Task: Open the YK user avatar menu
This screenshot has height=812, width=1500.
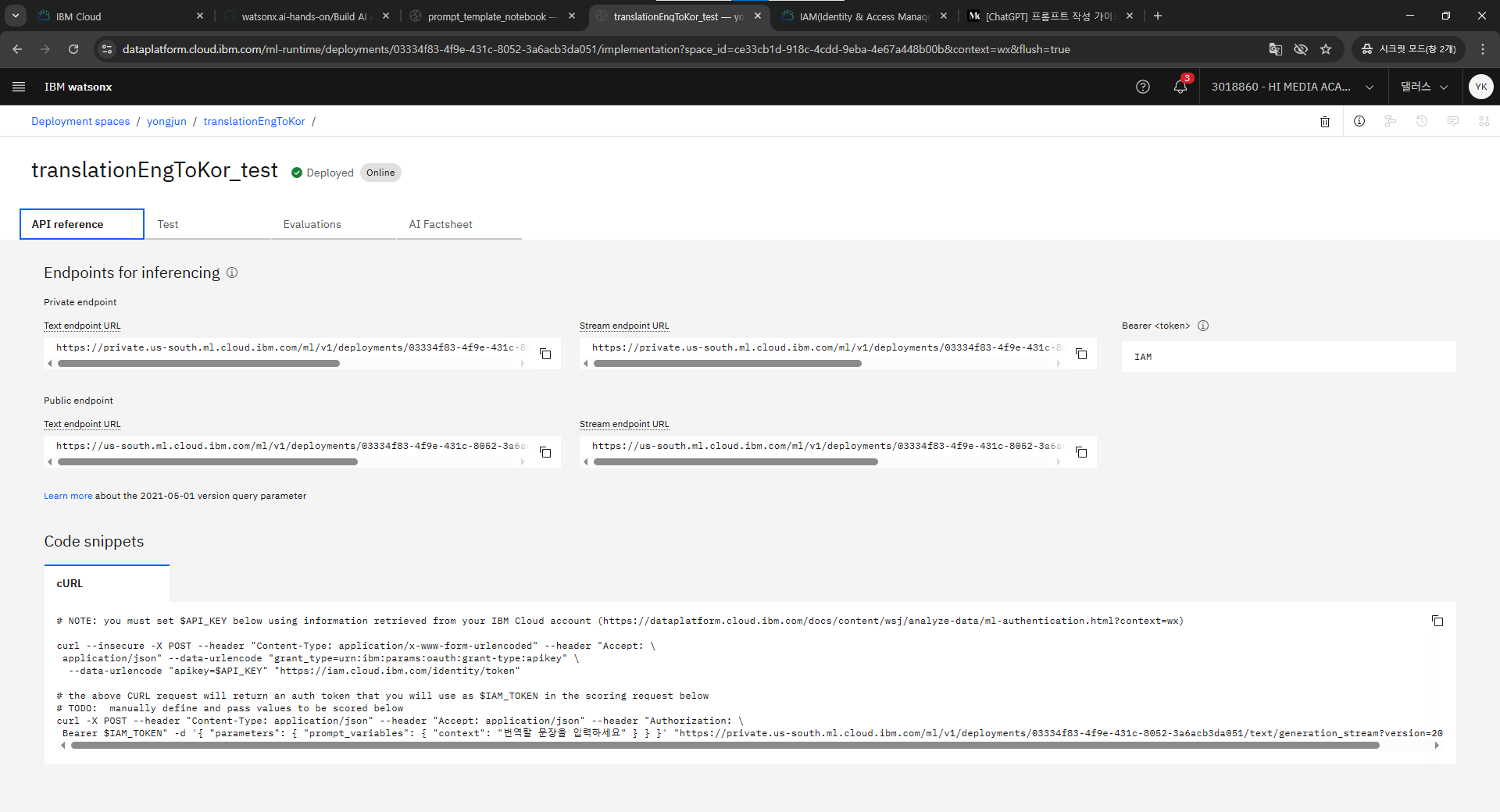Action: tap(1481, 87)
